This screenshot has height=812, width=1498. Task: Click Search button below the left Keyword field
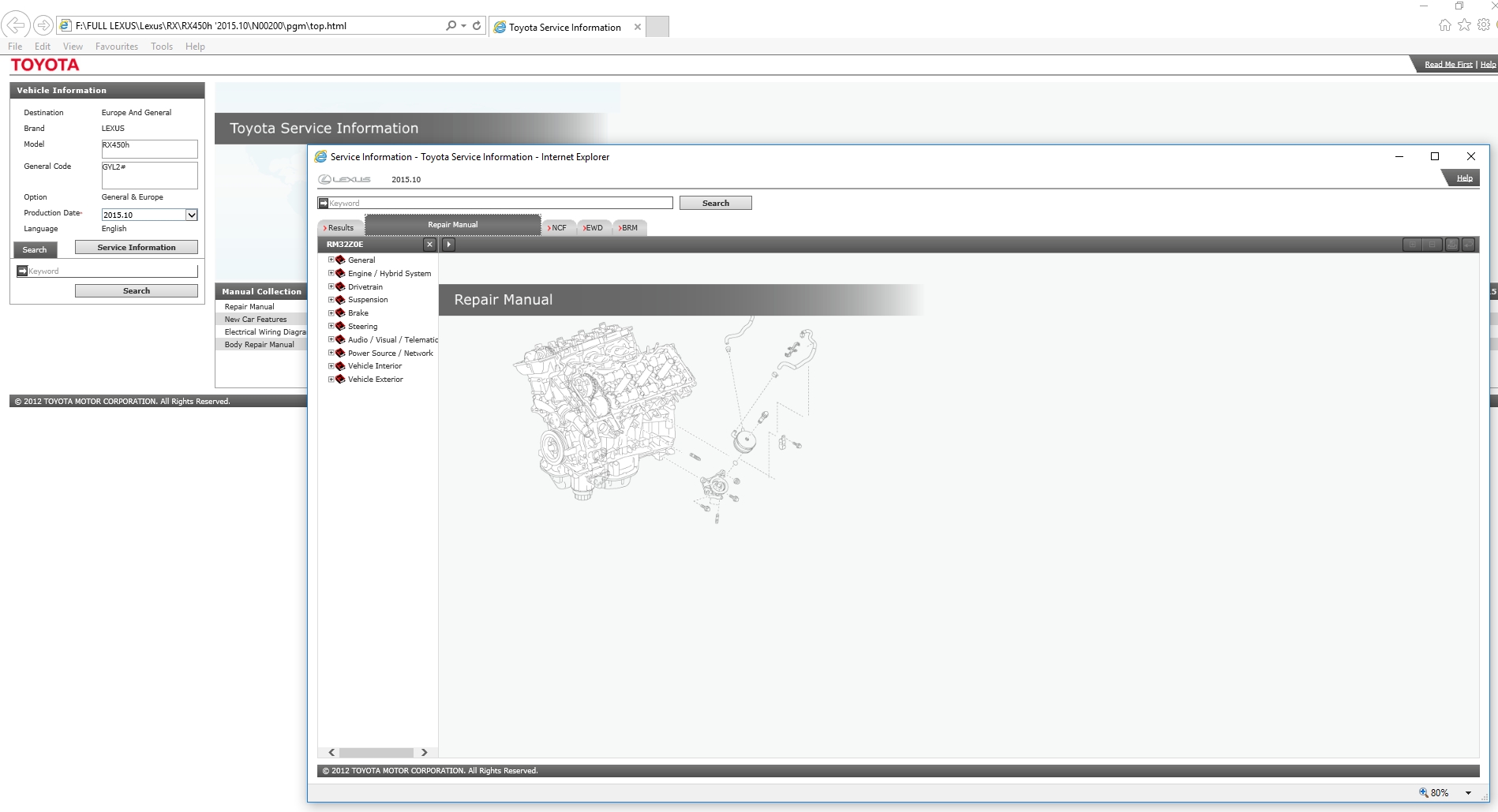(x=137, y=290)
